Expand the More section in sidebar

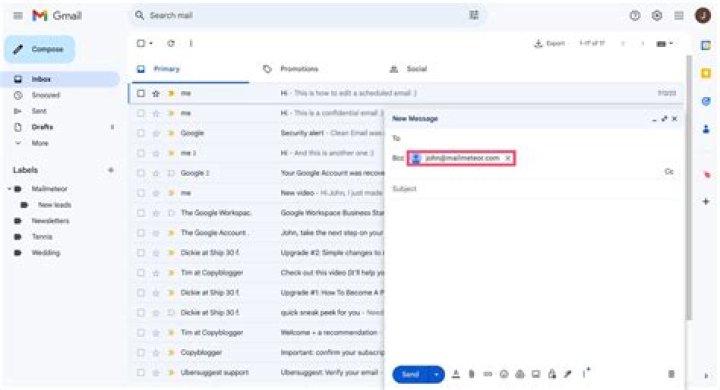click(x=39, y=143)
